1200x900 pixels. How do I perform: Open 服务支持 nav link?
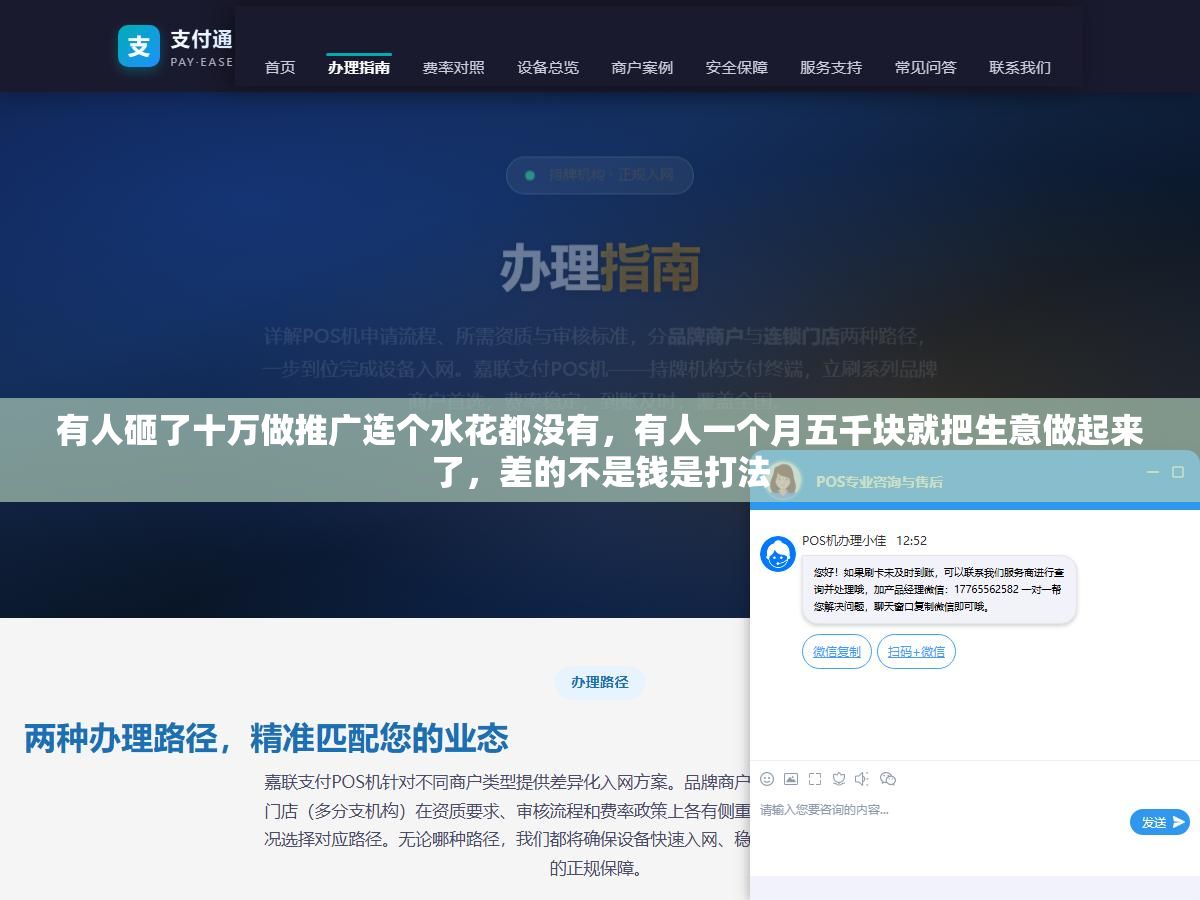click(831, 67)
